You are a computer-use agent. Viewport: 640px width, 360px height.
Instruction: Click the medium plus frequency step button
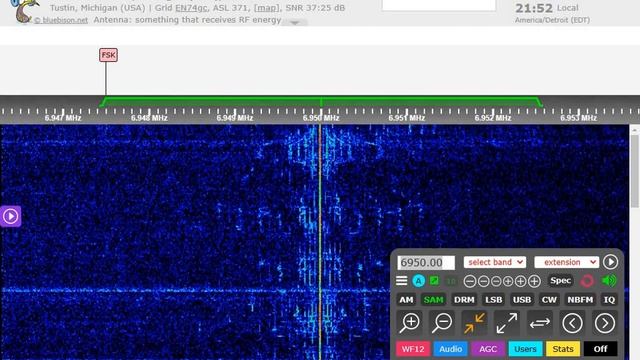coord(520,281)
